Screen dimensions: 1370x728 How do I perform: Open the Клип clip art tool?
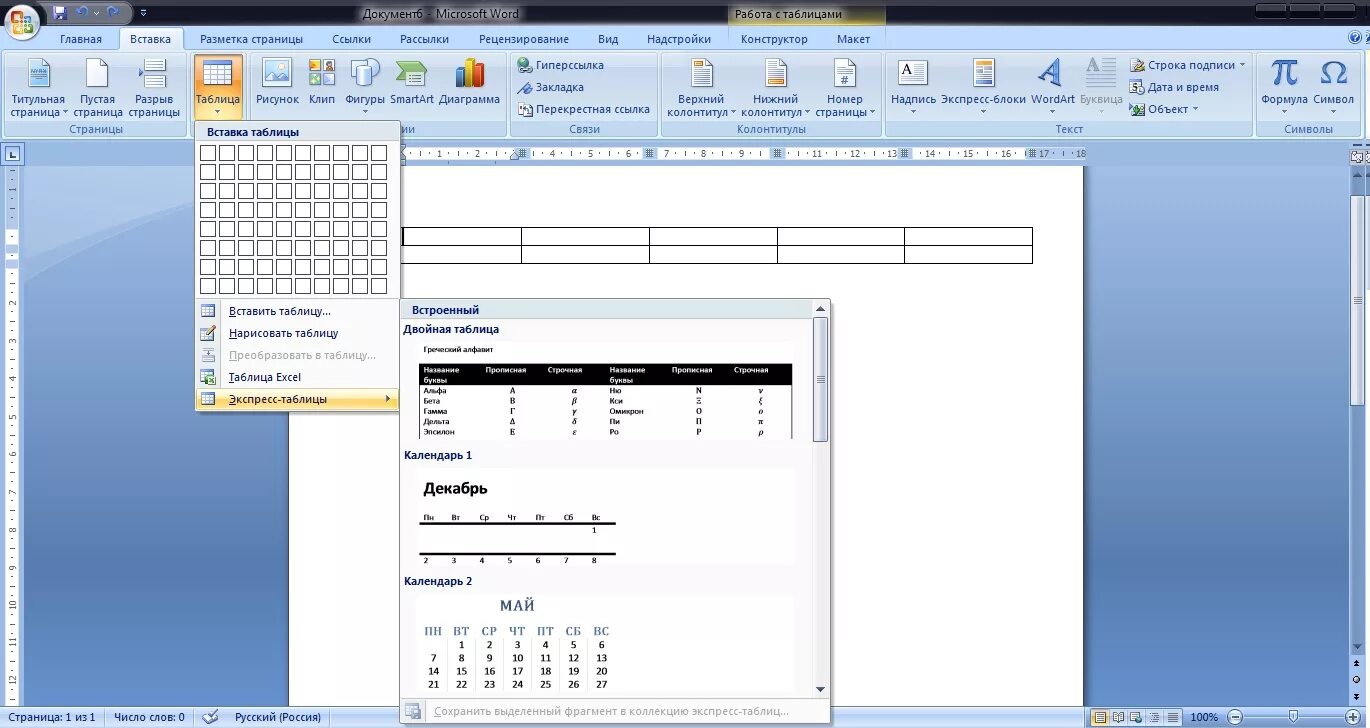pyautogui.click(x=322, y=82)
